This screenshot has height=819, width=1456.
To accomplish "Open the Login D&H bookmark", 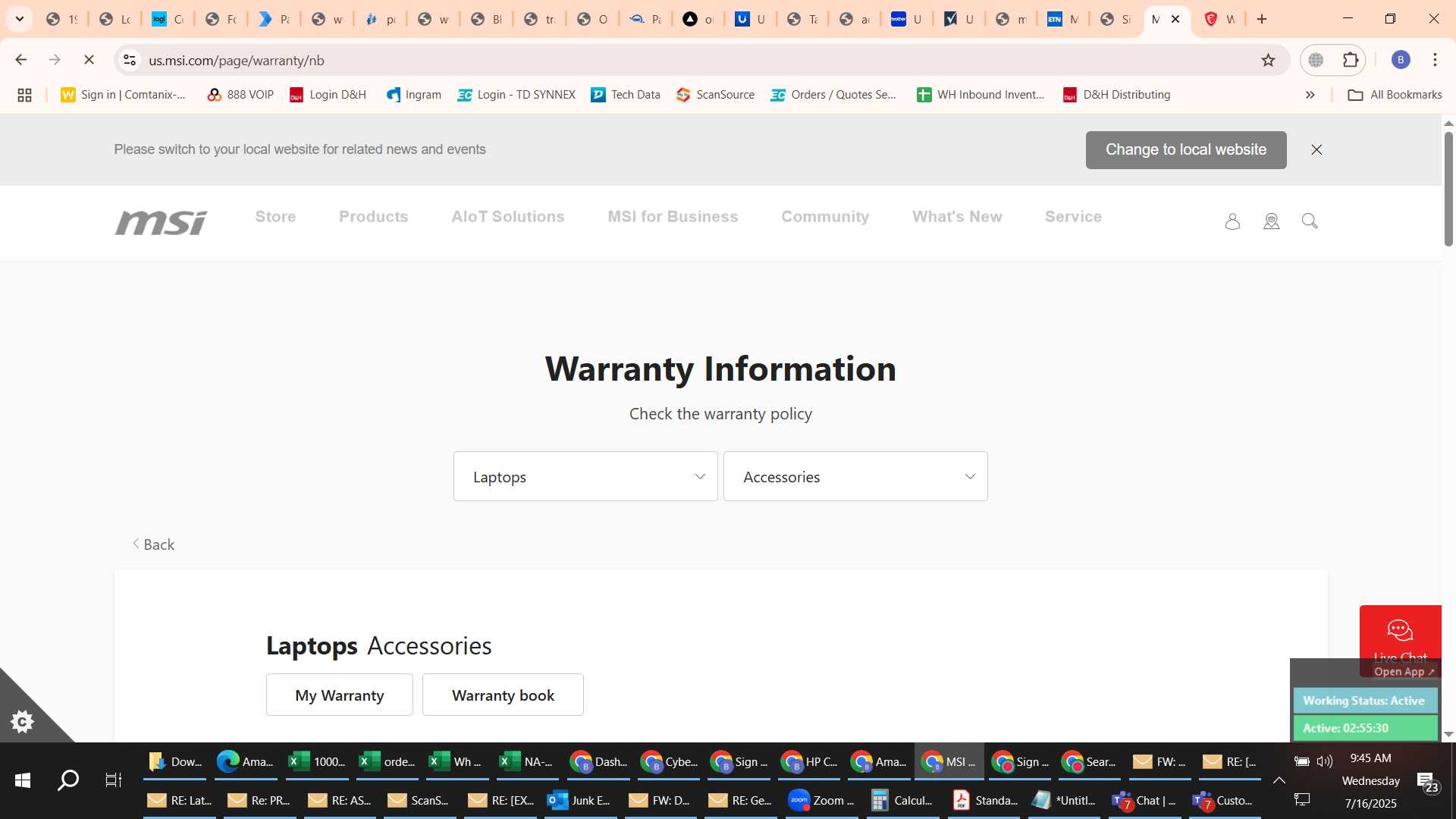I will pyautogui.click(x=328, y=95).
